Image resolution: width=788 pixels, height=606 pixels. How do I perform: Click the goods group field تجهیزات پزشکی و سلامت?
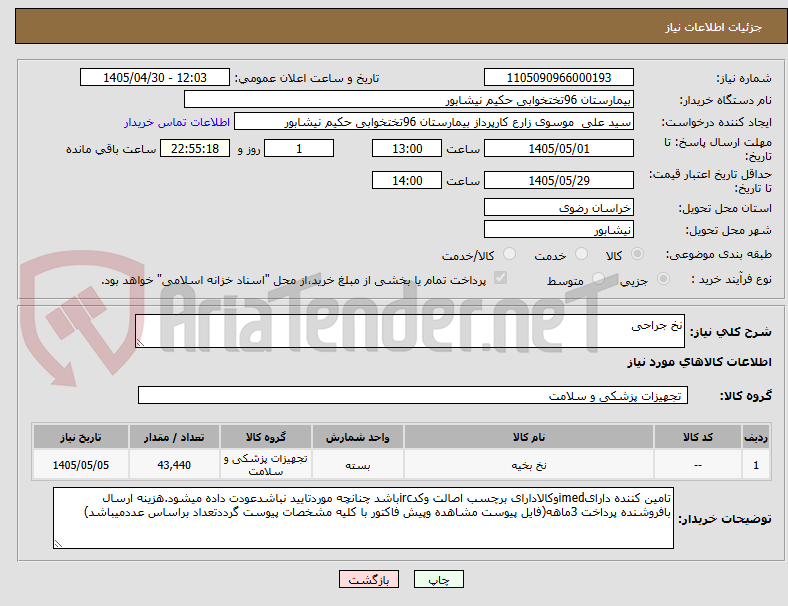point(413,395)
